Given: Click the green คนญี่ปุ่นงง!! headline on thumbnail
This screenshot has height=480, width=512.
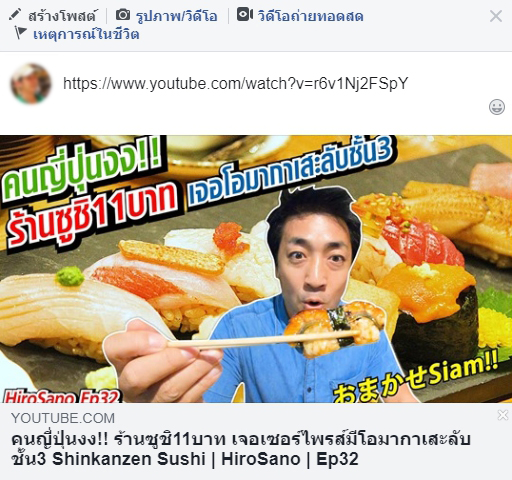Looking at the screenshot, I should click(82, 173).
